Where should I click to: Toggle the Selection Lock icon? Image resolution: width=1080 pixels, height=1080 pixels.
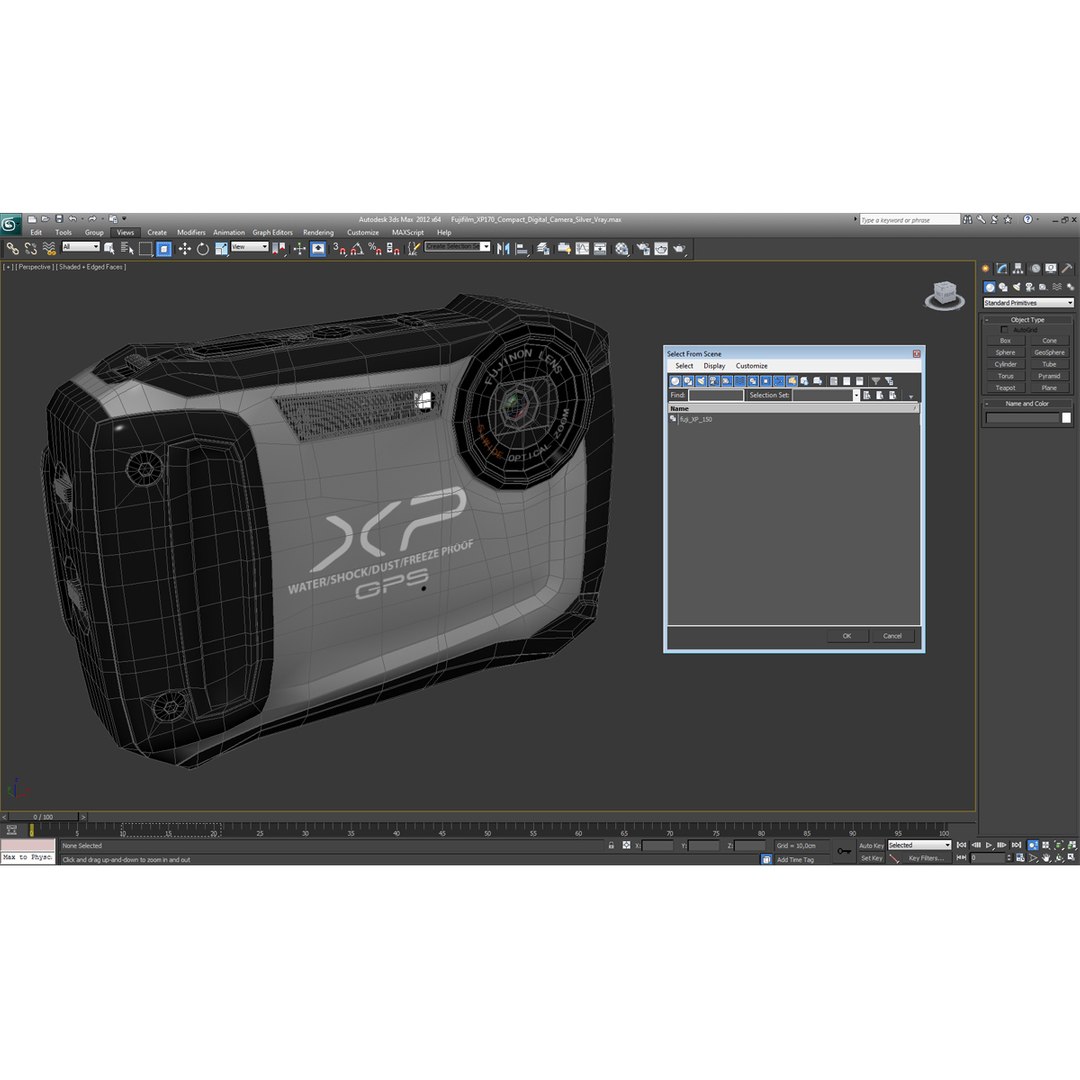pyautogui.click(x=611, y=845)
